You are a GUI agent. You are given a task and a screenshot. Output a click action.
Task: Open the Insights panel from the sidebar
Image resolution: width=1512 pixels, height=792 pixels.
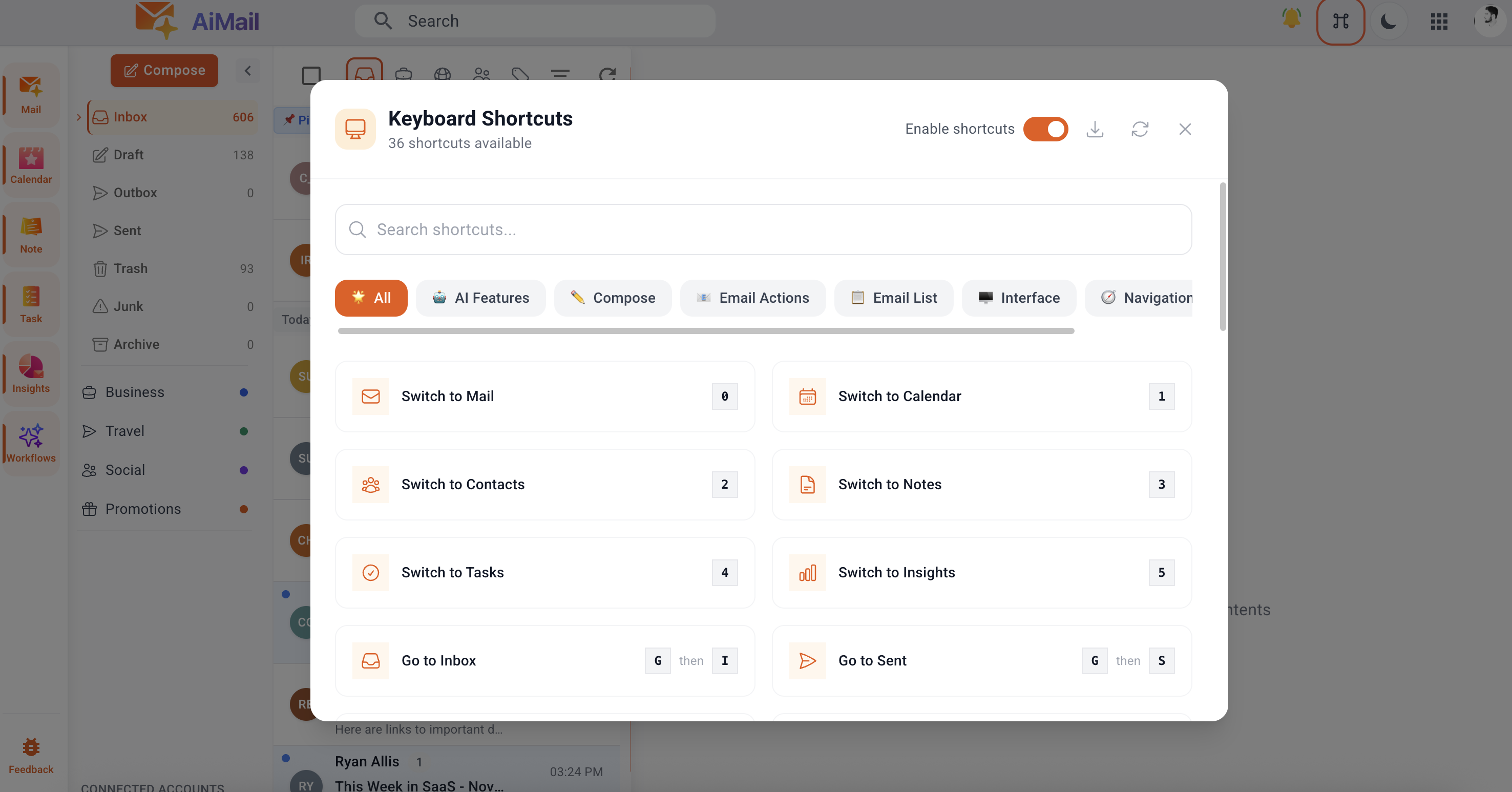[x=31, y=374]
